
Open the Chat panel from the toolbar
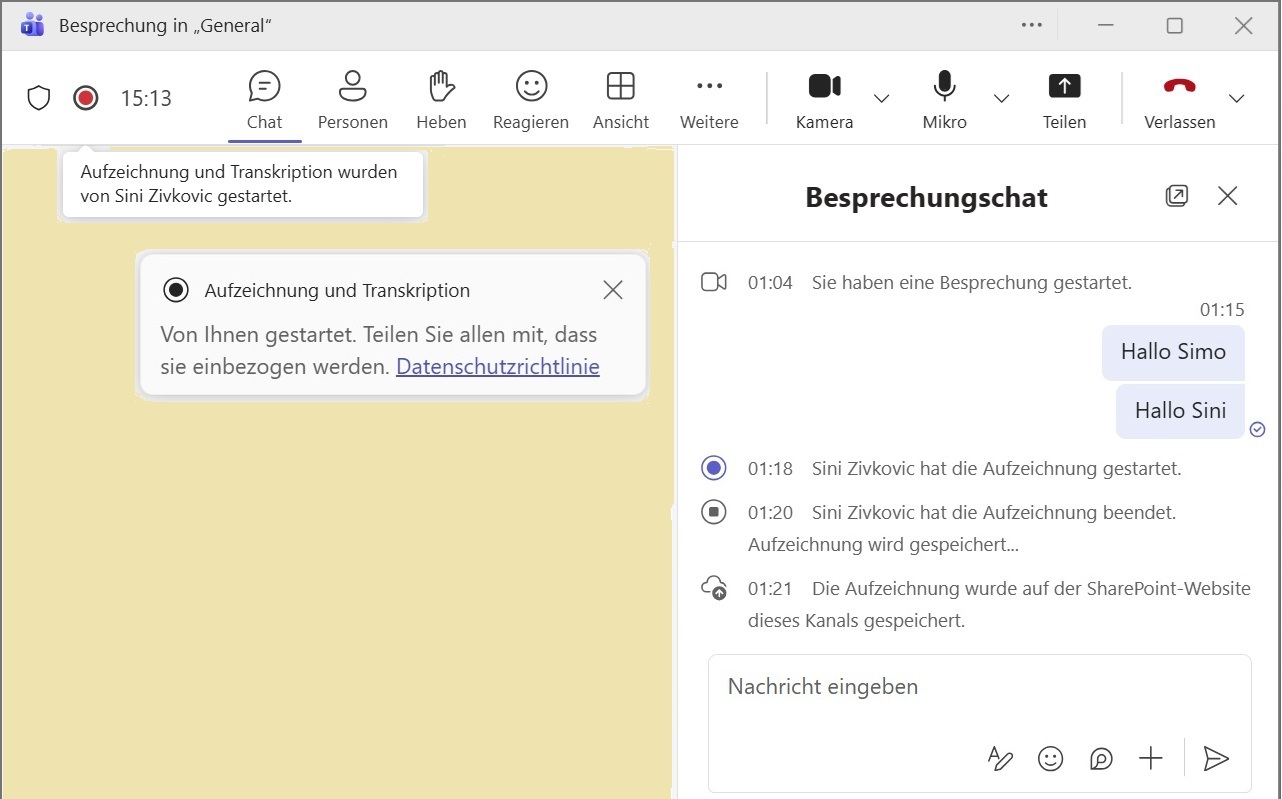click(264, 97)
